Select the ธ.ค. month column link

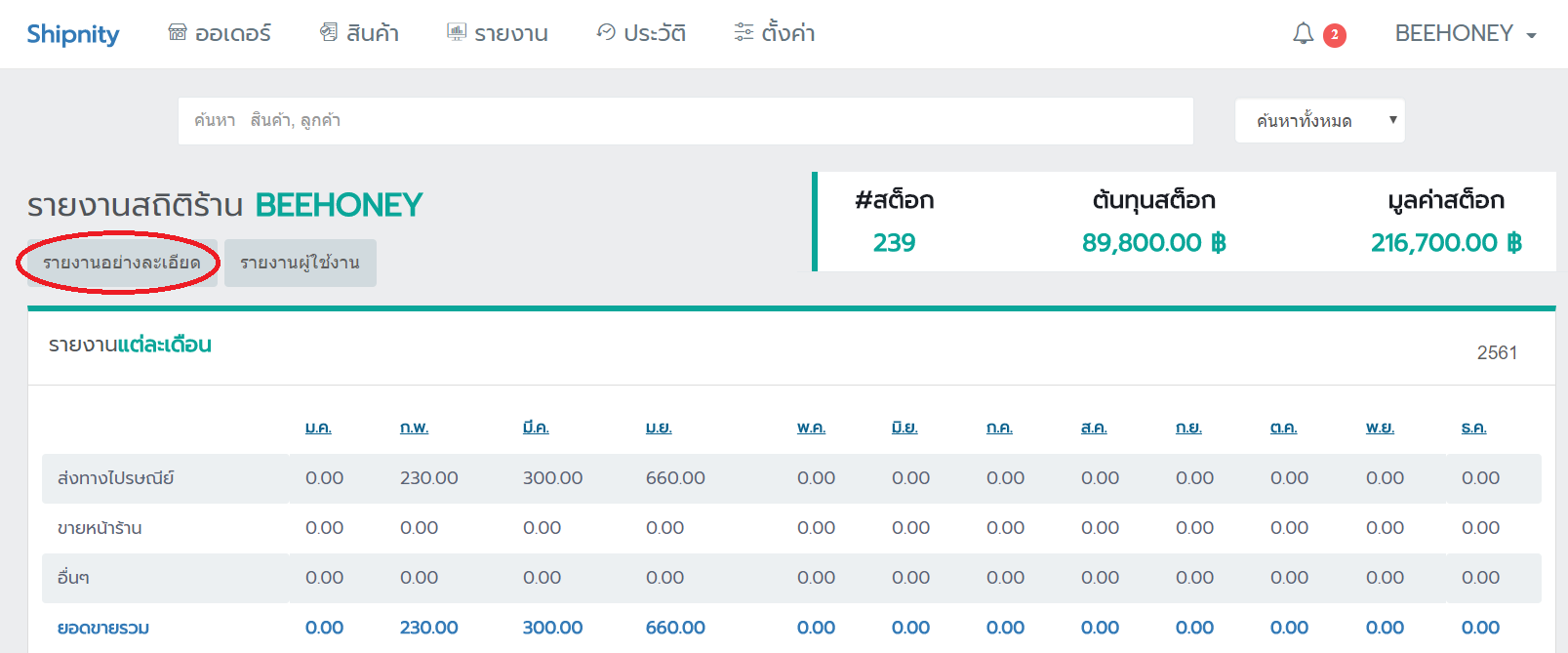(1474, 428)
